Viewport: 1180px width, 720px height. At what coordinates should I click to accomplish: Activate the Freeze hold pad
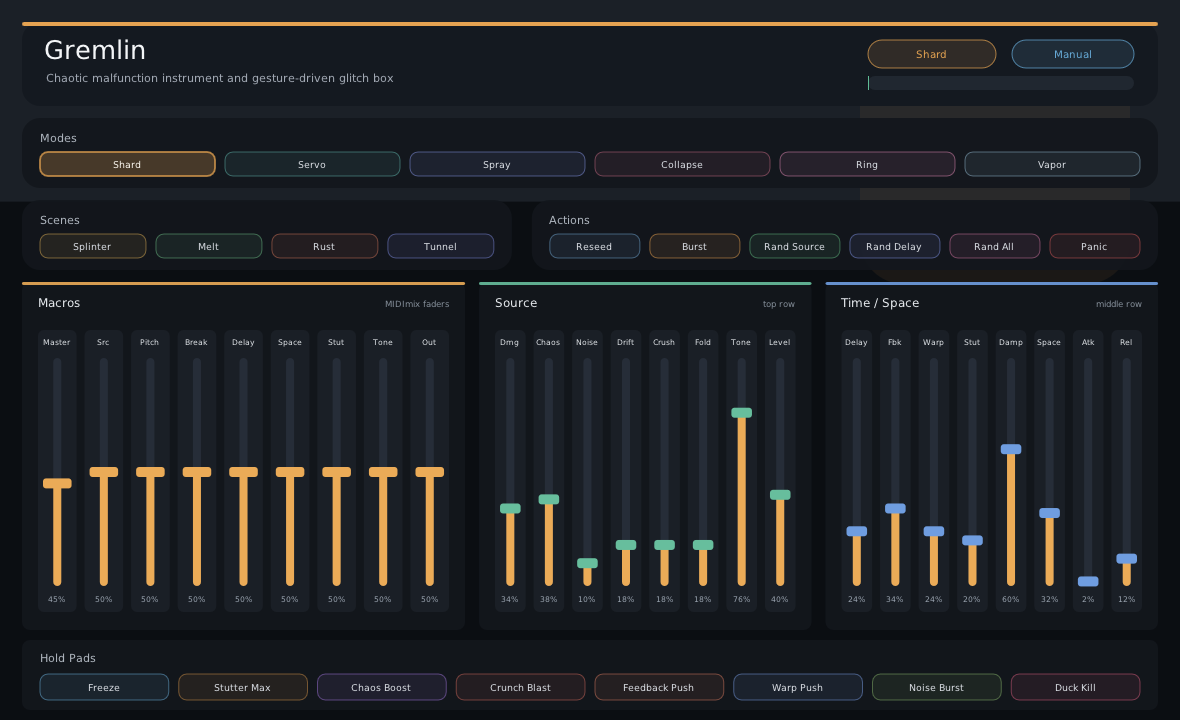(x=104, y=687)
